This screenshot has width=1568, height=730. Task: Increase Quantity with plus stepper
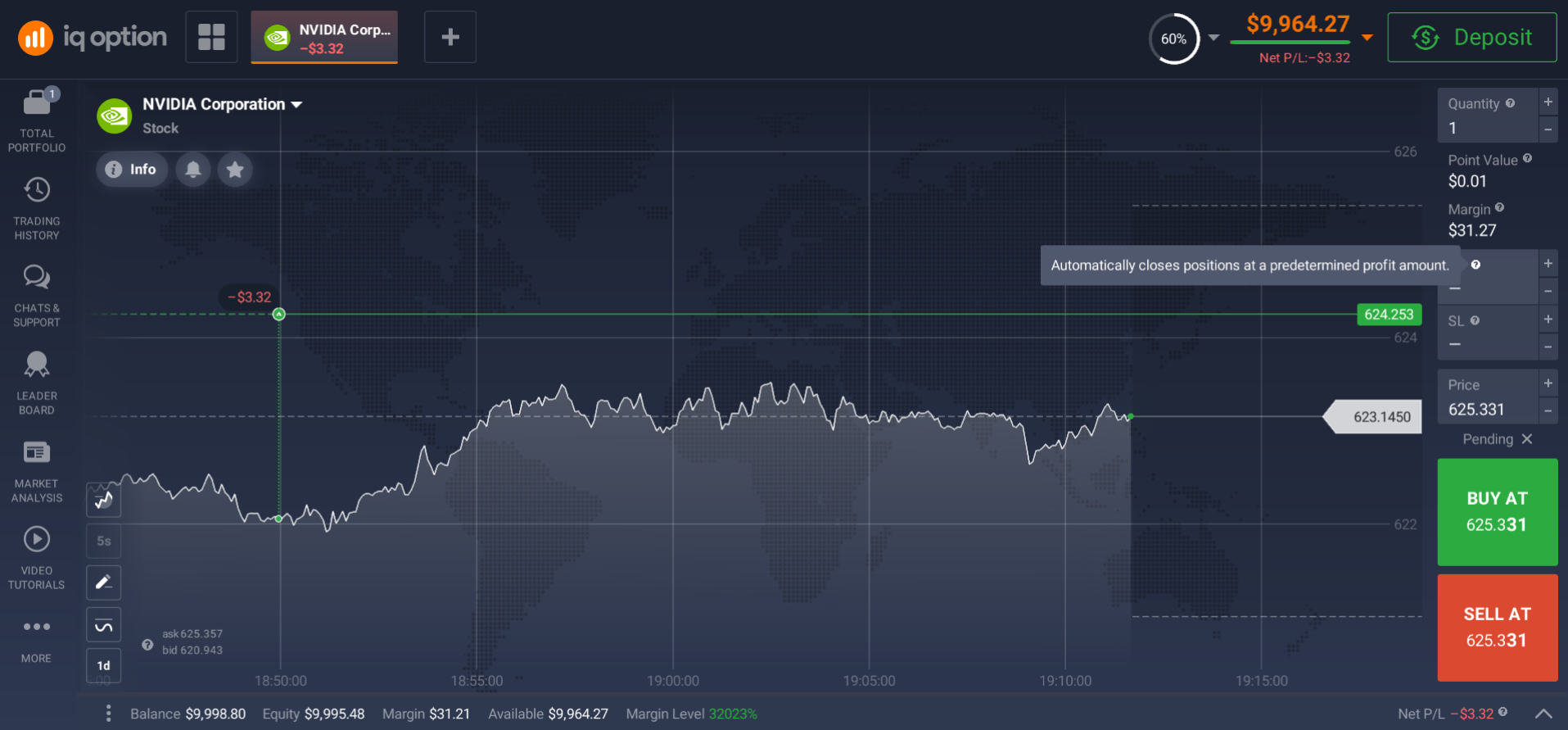[x=1548, y=102]
